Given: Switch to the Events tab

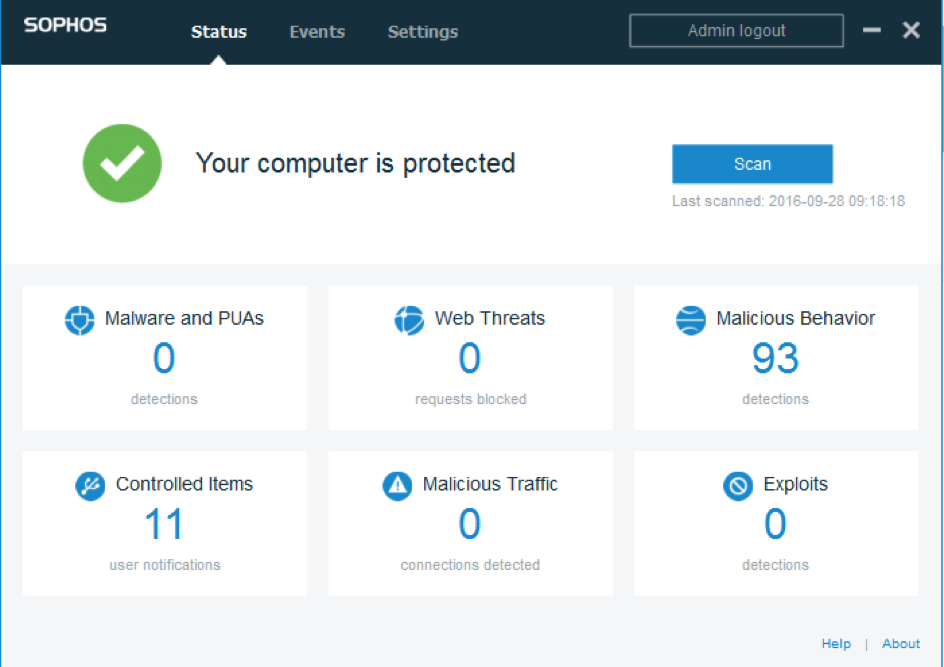Looking at the screenshot, I should (x=317, y=32).
